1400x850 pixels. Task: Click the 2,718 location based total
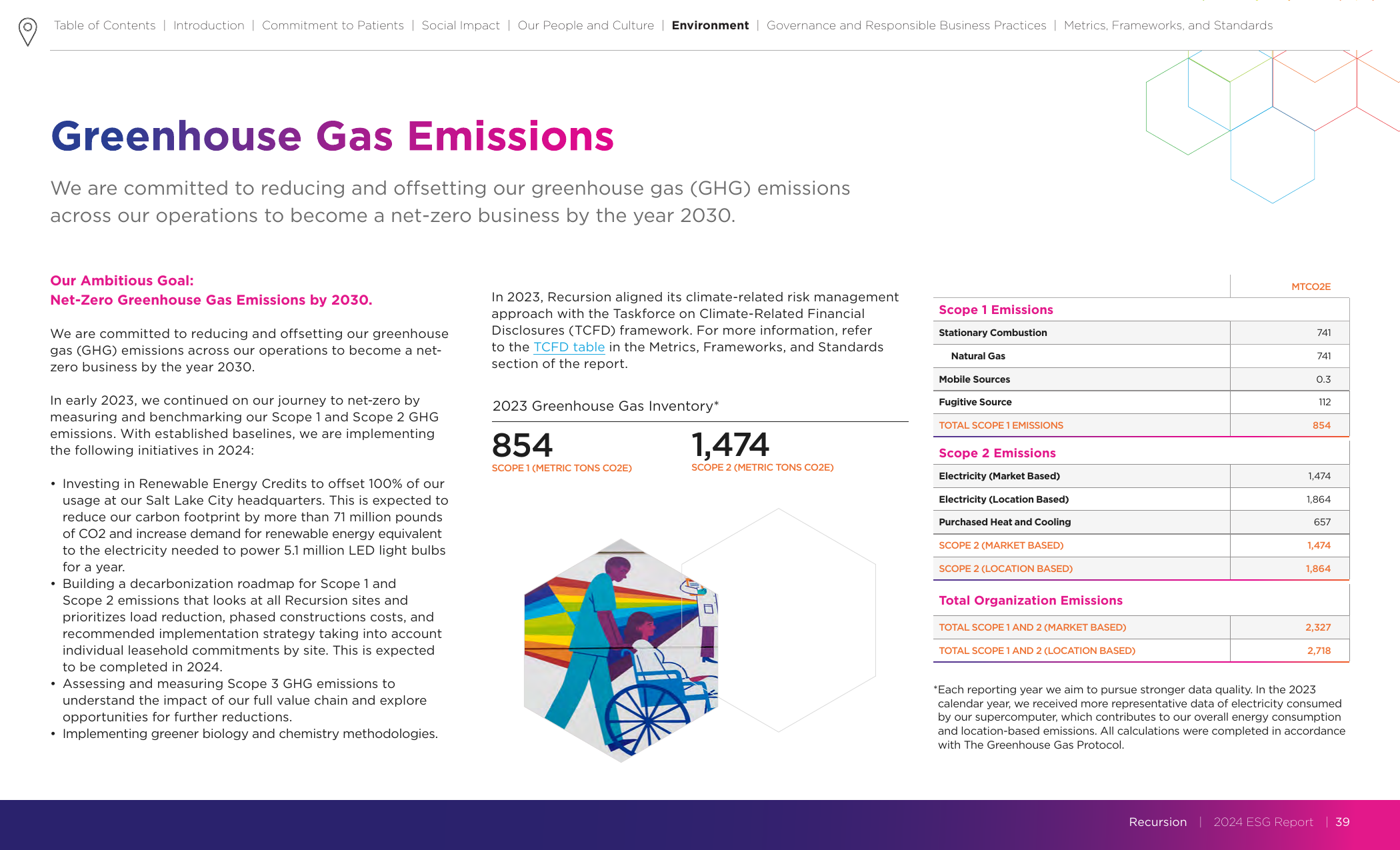(x=1319, y=651)
